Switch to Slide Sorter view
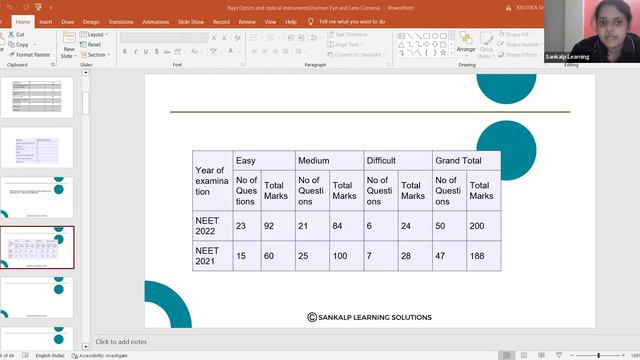 click(x=524, y=356)
